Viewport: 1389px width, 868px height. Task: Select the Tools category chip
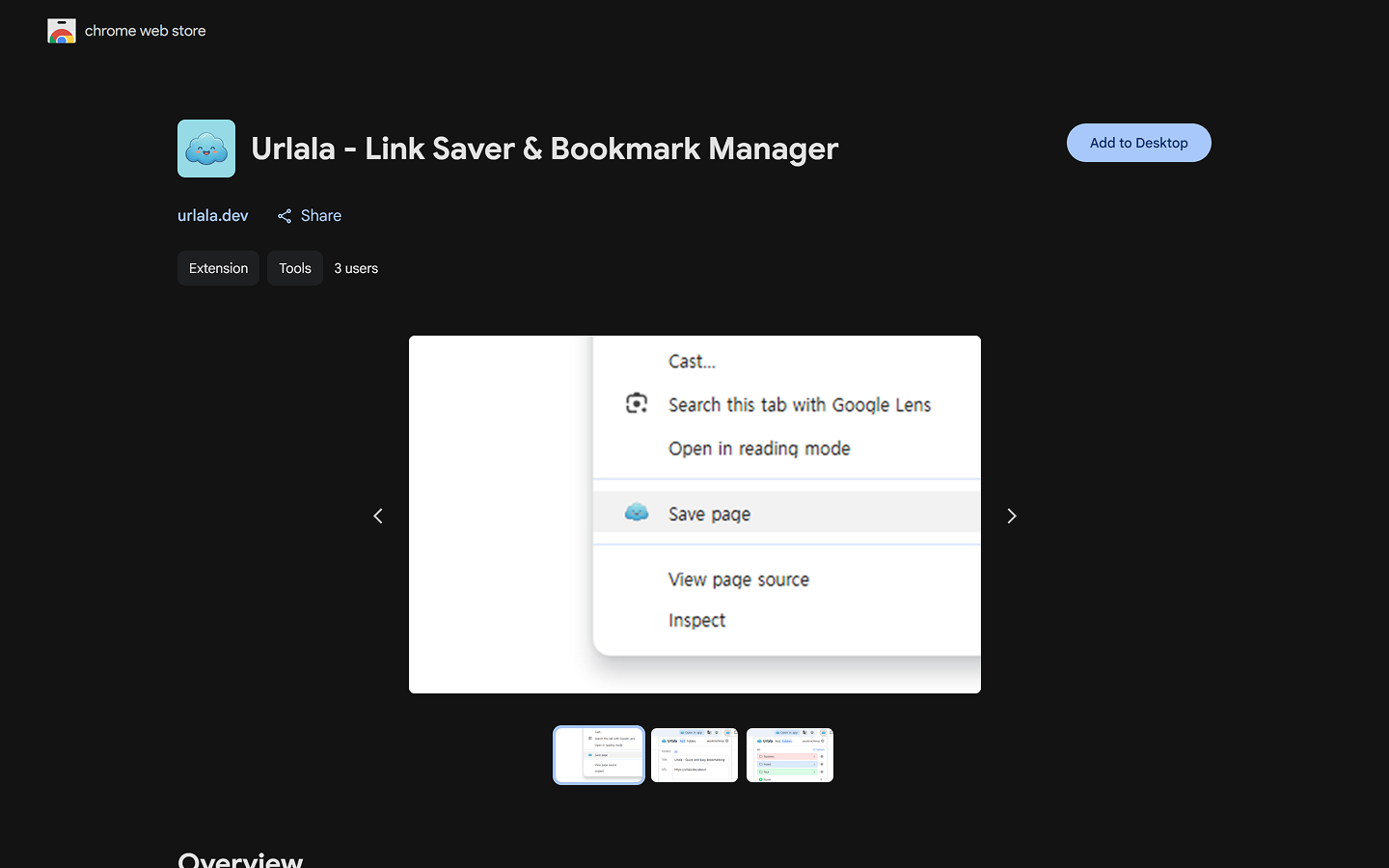[x=295, y=268]
